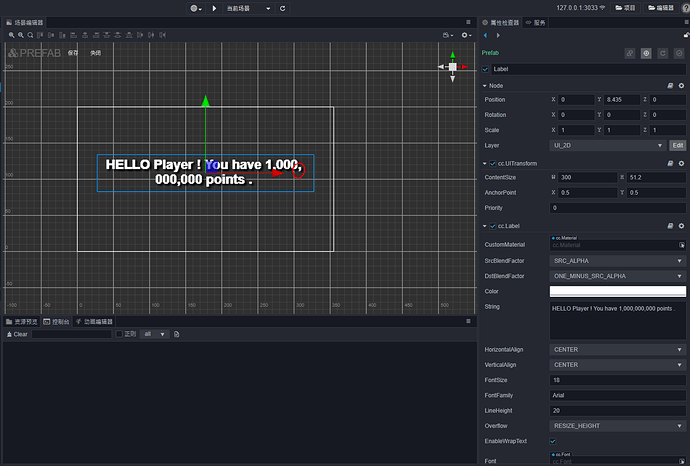Open the Overflow RESIZE_HEIGHT dropdown

tap(617, 426)
